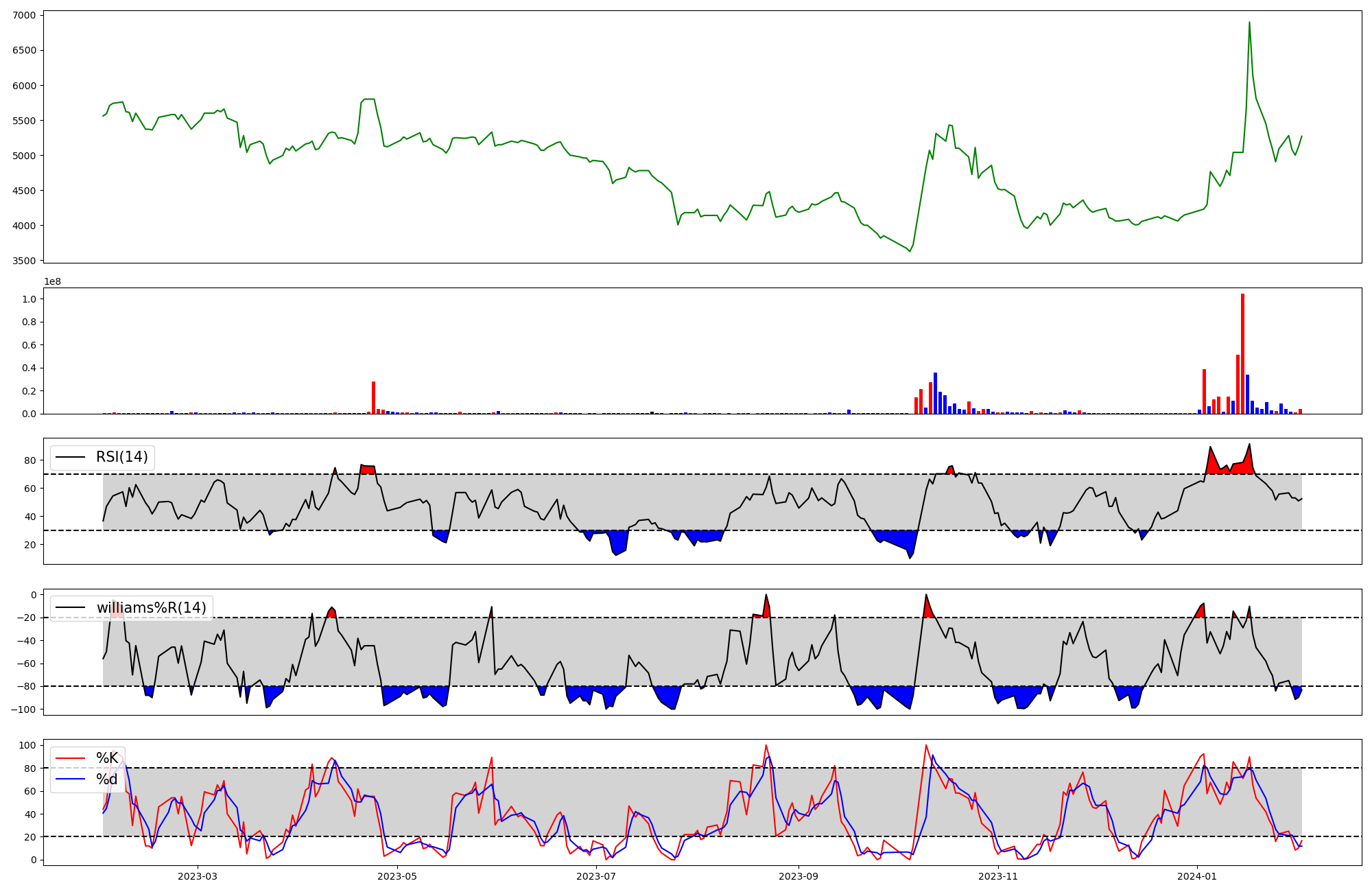Click the 7000 price axis tick label
1372x892 pixels.
point(25,15)
